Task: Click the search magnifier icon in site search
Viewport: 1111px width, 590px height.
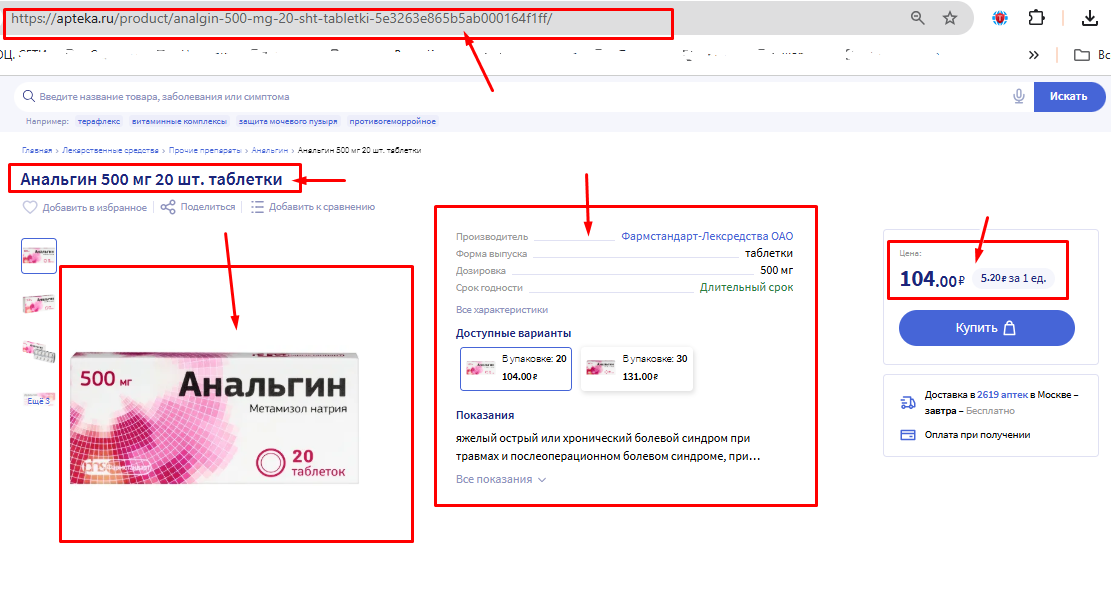Action: (28, 96)
